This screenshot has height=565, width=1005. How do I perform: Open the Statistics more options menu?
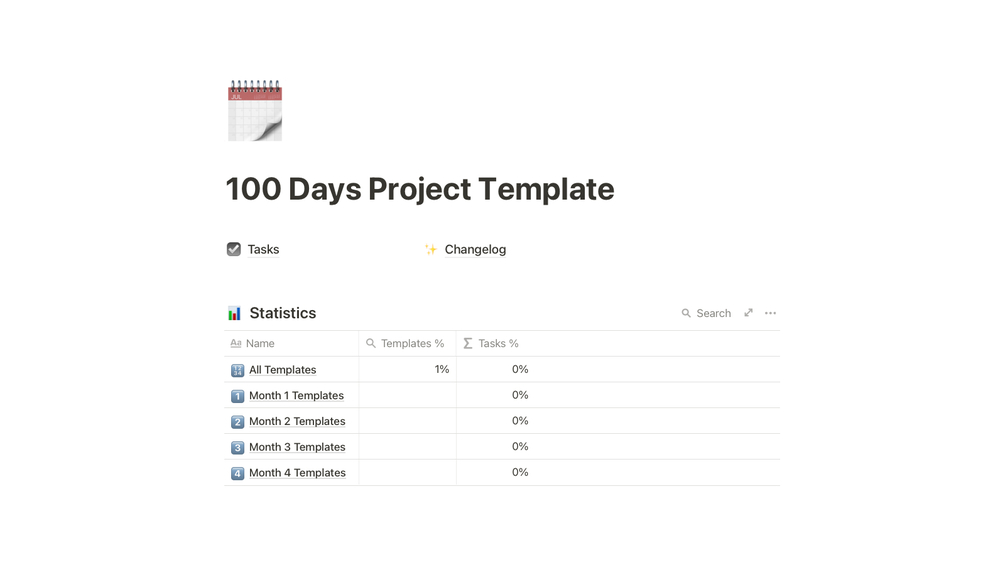(x=770, y=313)
